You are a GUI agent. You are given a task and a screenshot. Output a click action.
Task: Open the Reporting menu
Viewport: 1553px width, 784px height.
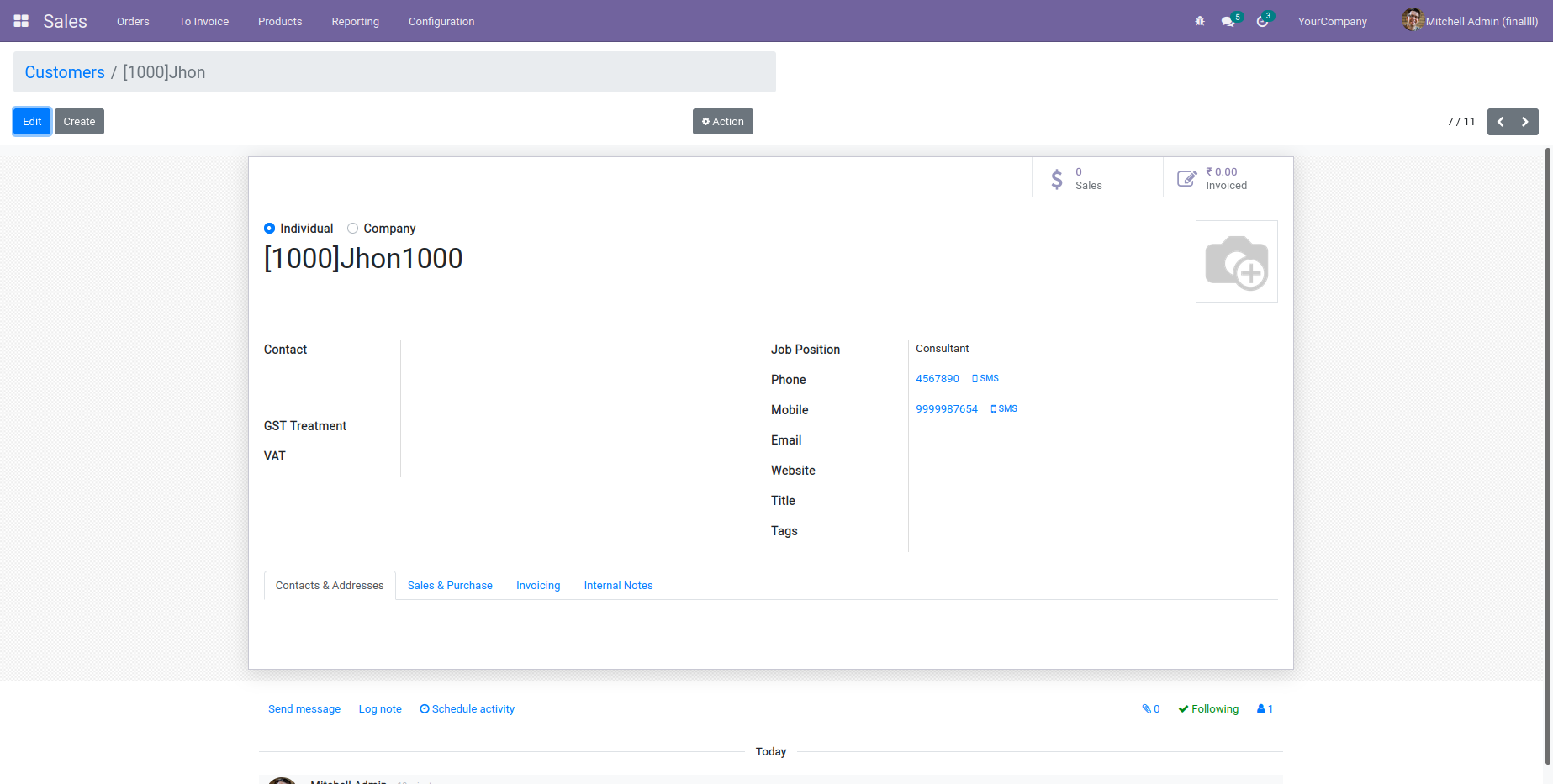point(356,22)
